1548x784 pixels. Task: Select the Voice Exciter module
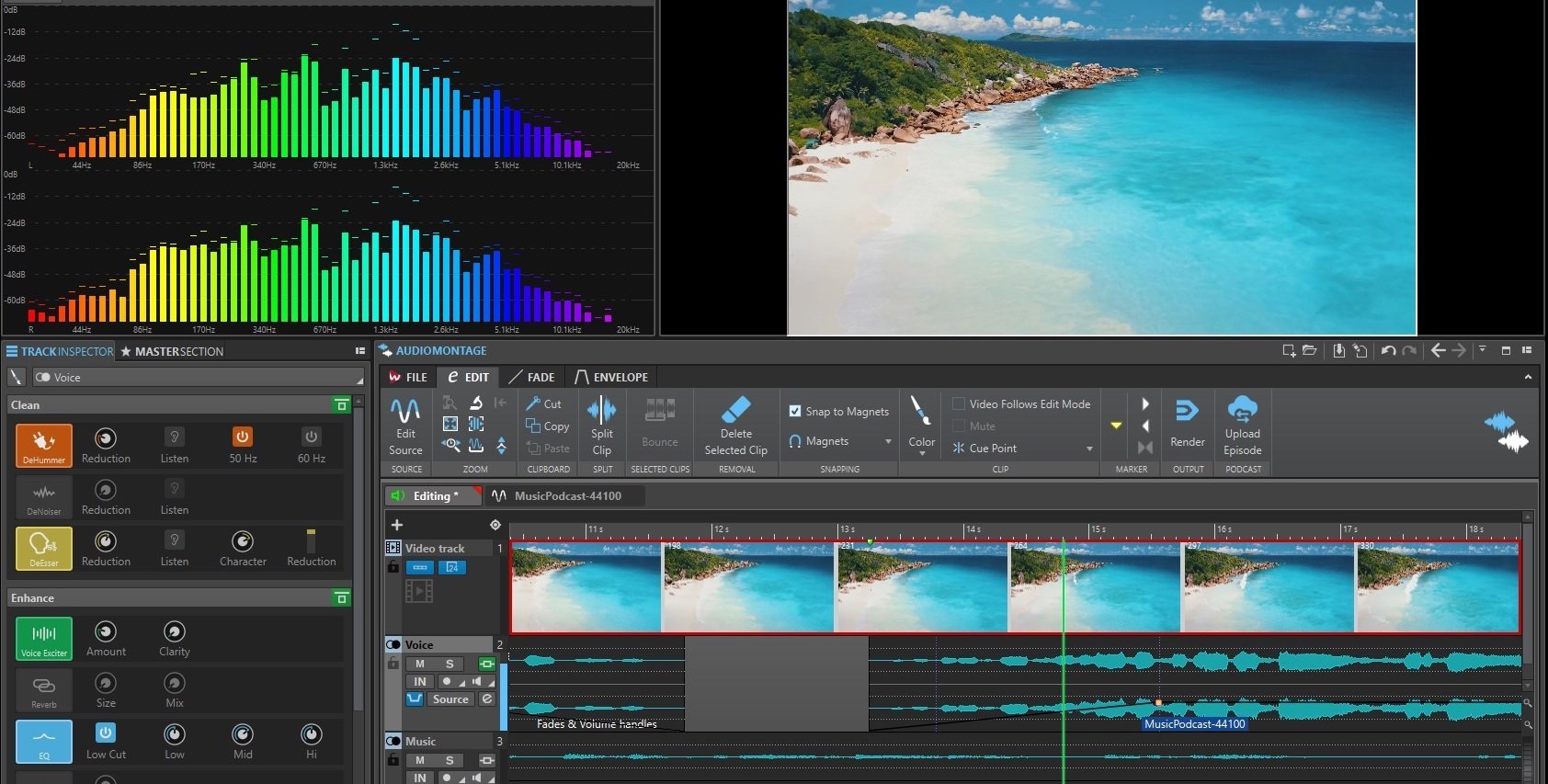point(44,638)
